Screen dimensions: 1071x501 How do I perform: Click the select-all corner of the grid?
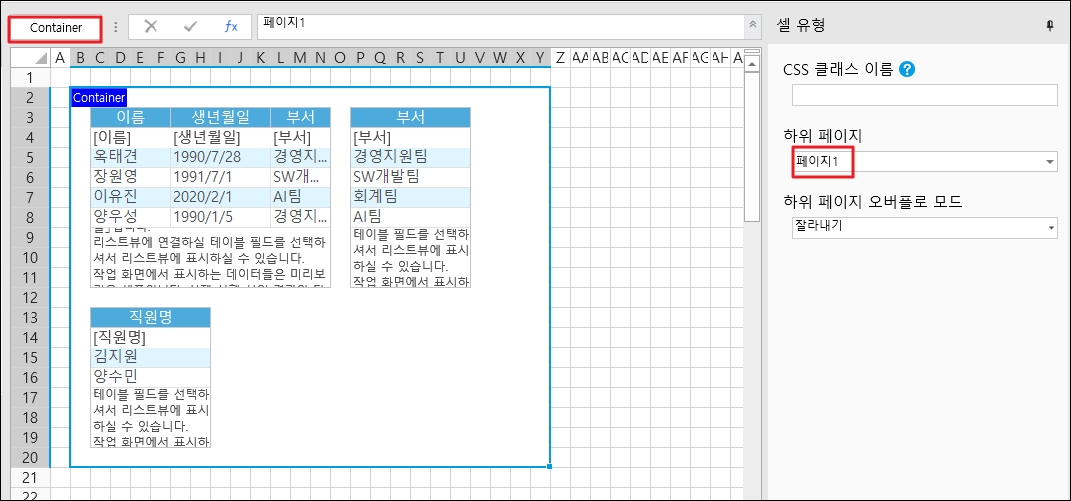[29, 58]
